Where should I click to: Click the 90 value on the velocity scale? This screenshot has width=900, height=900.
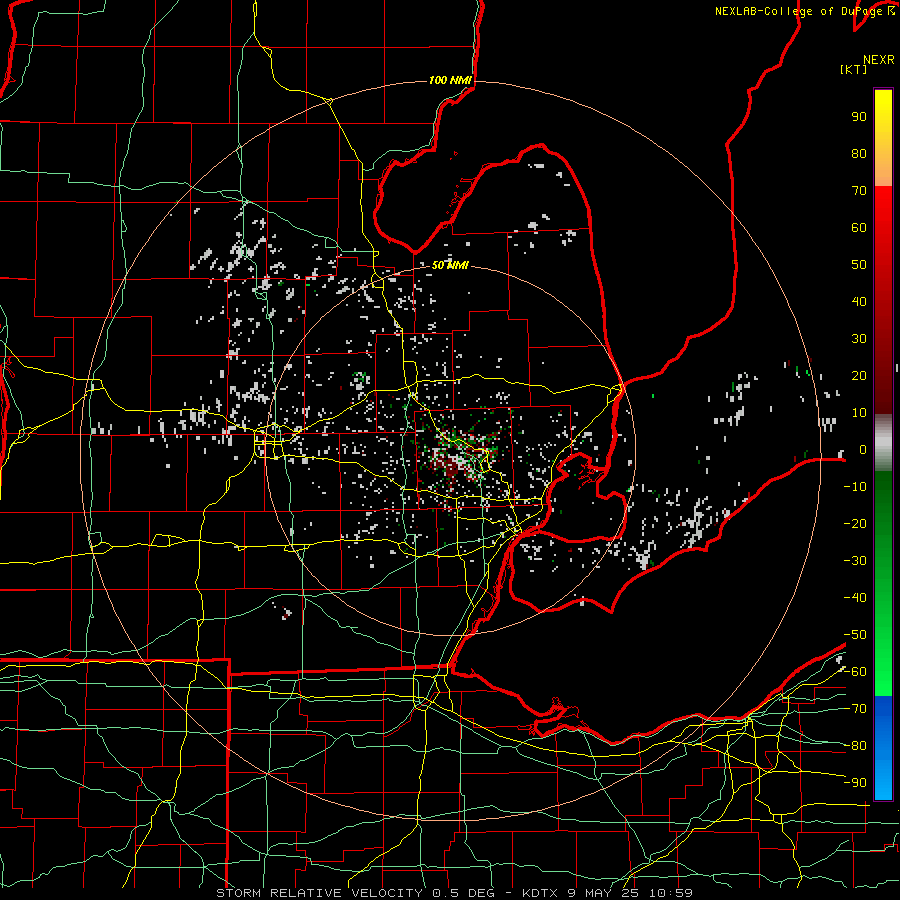coord(859,117)
